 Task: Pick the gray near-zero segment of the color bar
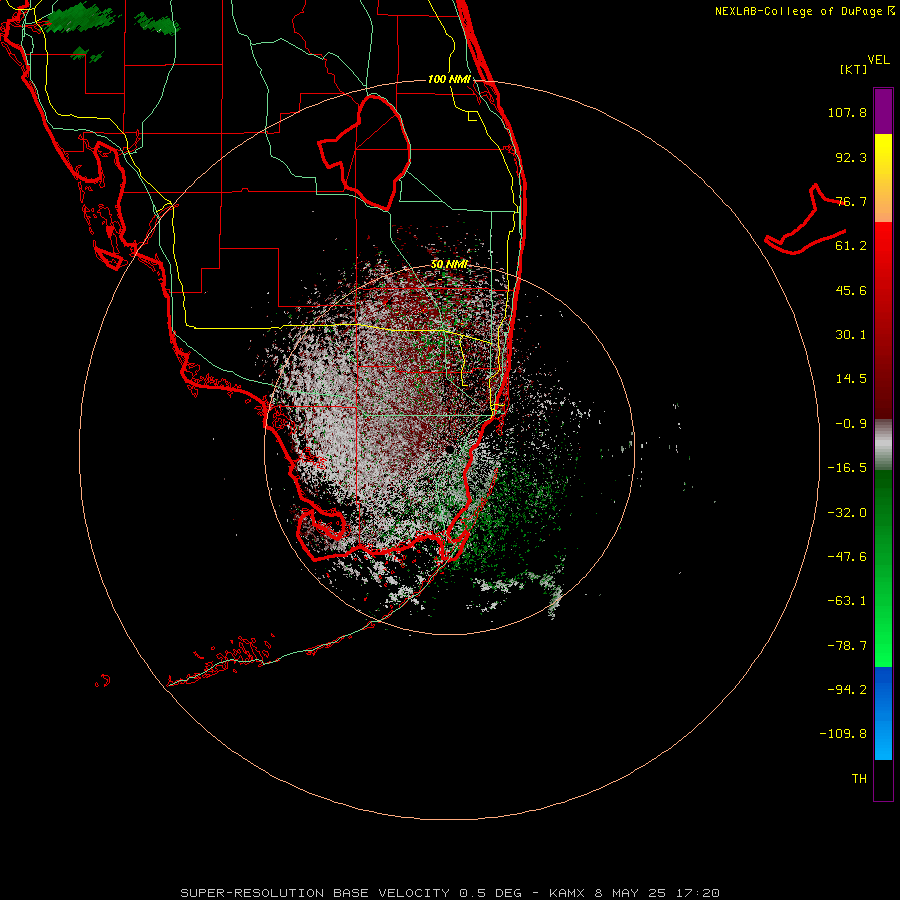(883, 445)
